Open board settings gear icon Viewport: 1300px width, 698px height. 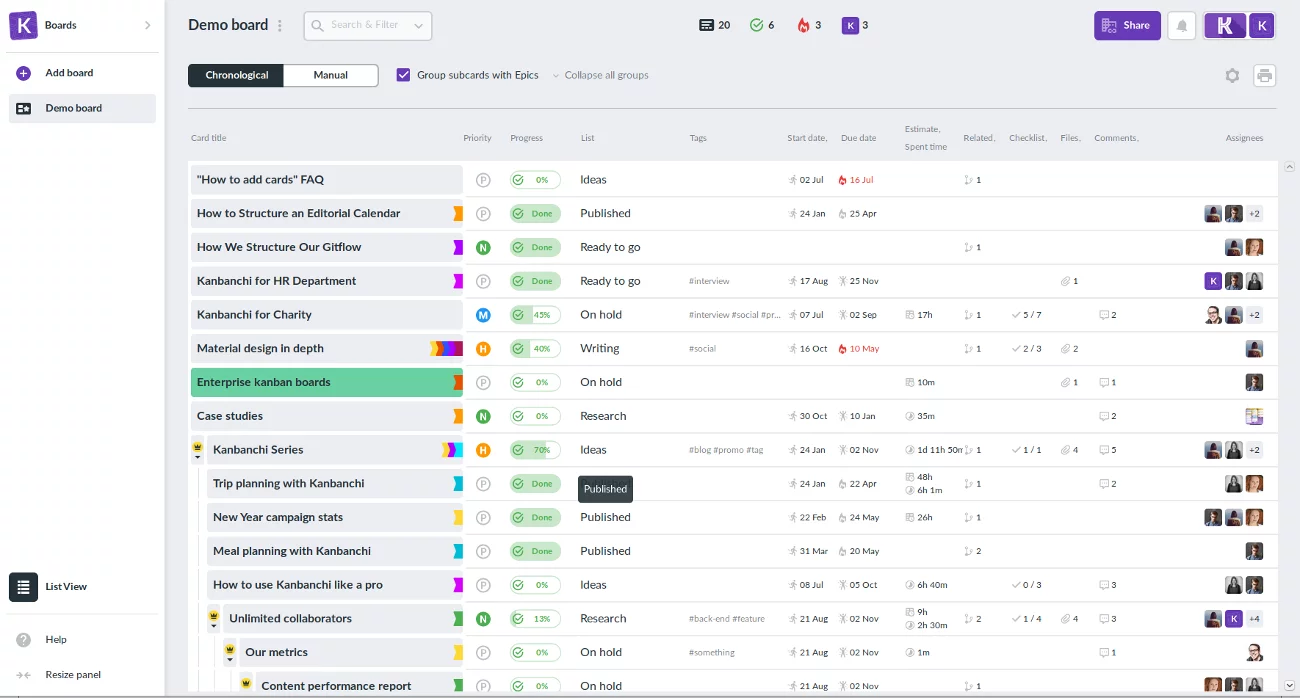(1232, 76)
